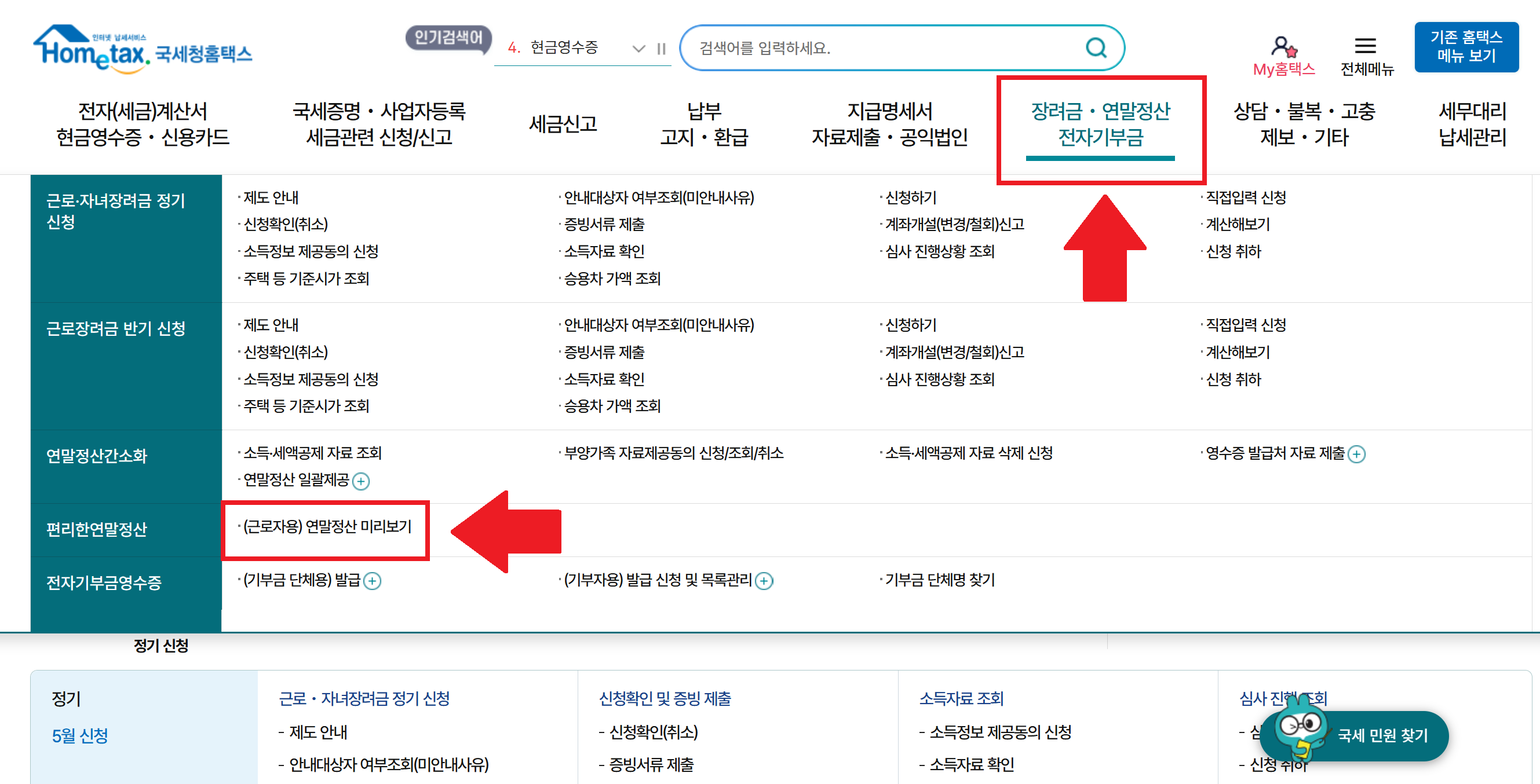The image size is (1540, 784).
Task: Expand the 영수증 발급처 자료 제출 plus icon
Action: click(x=1356, y=454)
